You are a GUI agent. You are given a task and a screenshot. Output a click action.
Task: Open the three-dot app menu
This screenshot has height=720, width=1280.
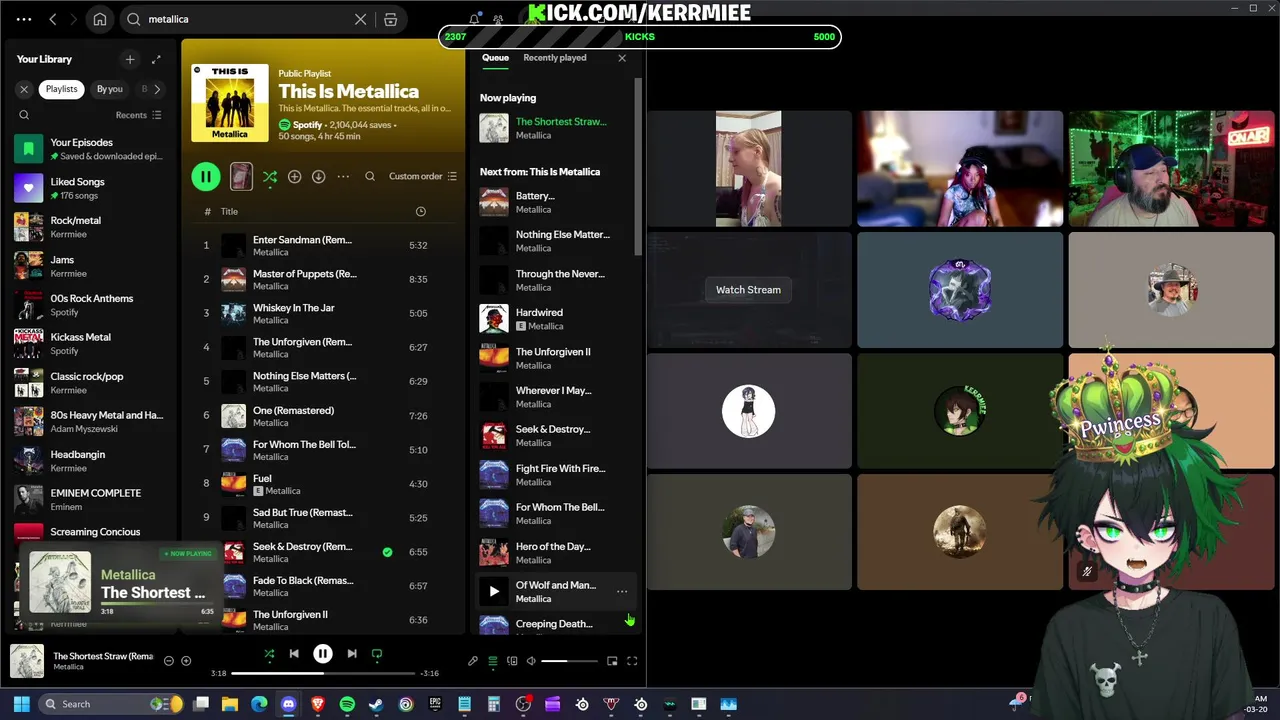click(x=24, y=19)
